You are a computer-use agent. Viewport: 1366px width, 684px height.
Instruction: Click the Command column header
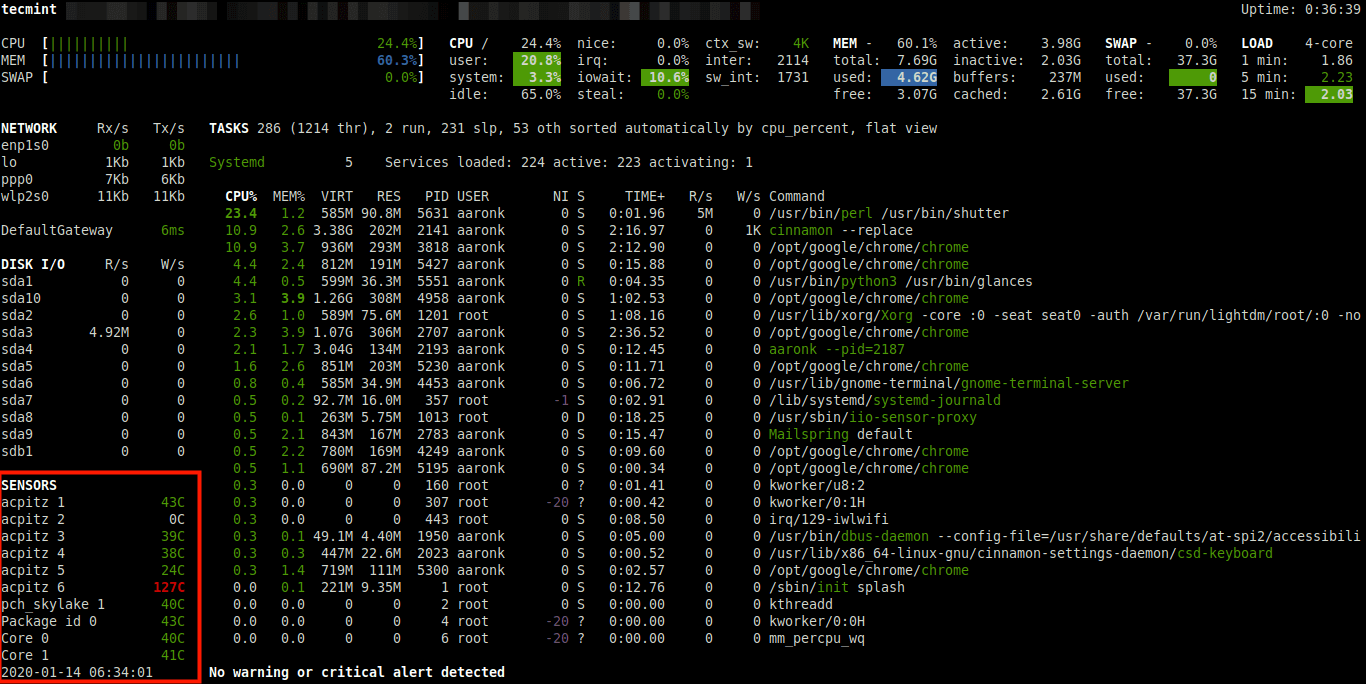point(795,196)
